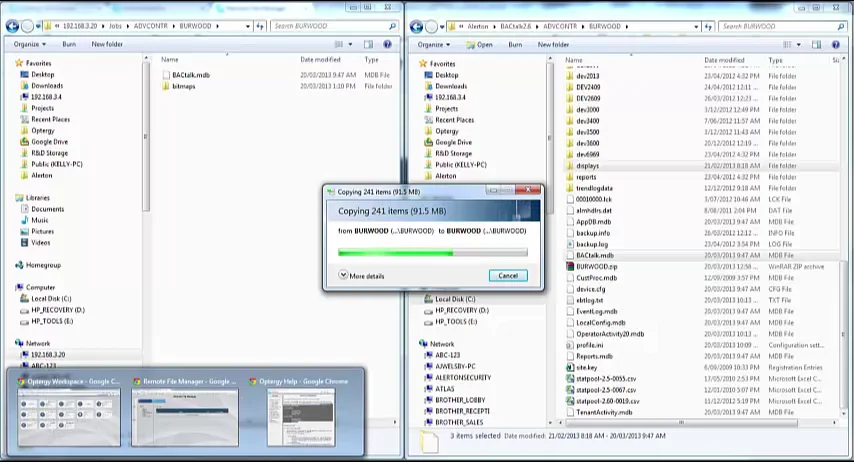854x462 pixels.
Task: Go back using the left window's back arrow
Action: (12, 26)
